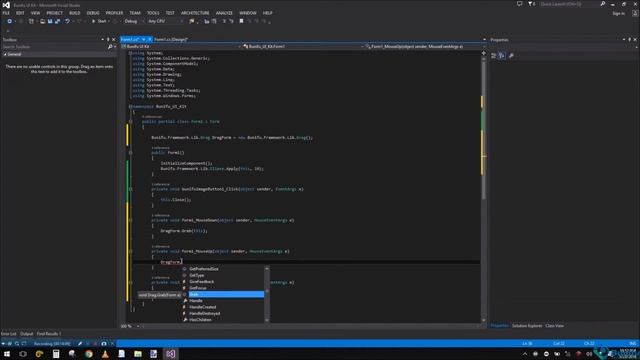Open the Properties window position dropdown arrow
640x360 pixels.
pos(624,40)
